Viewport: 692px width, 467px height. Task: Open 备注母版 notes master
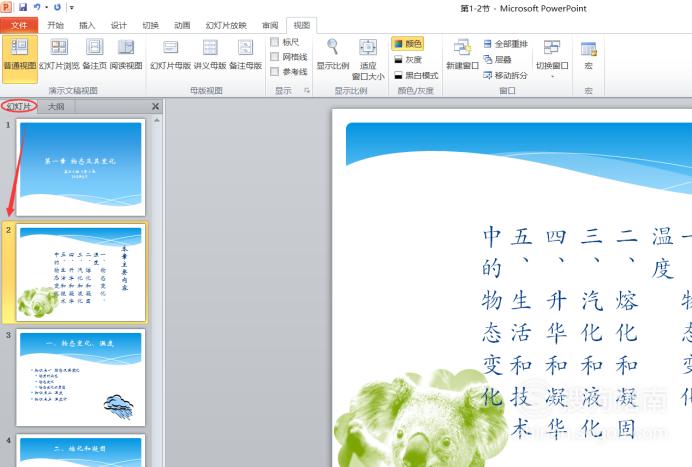pyautogui.click(x=245, y=54)
